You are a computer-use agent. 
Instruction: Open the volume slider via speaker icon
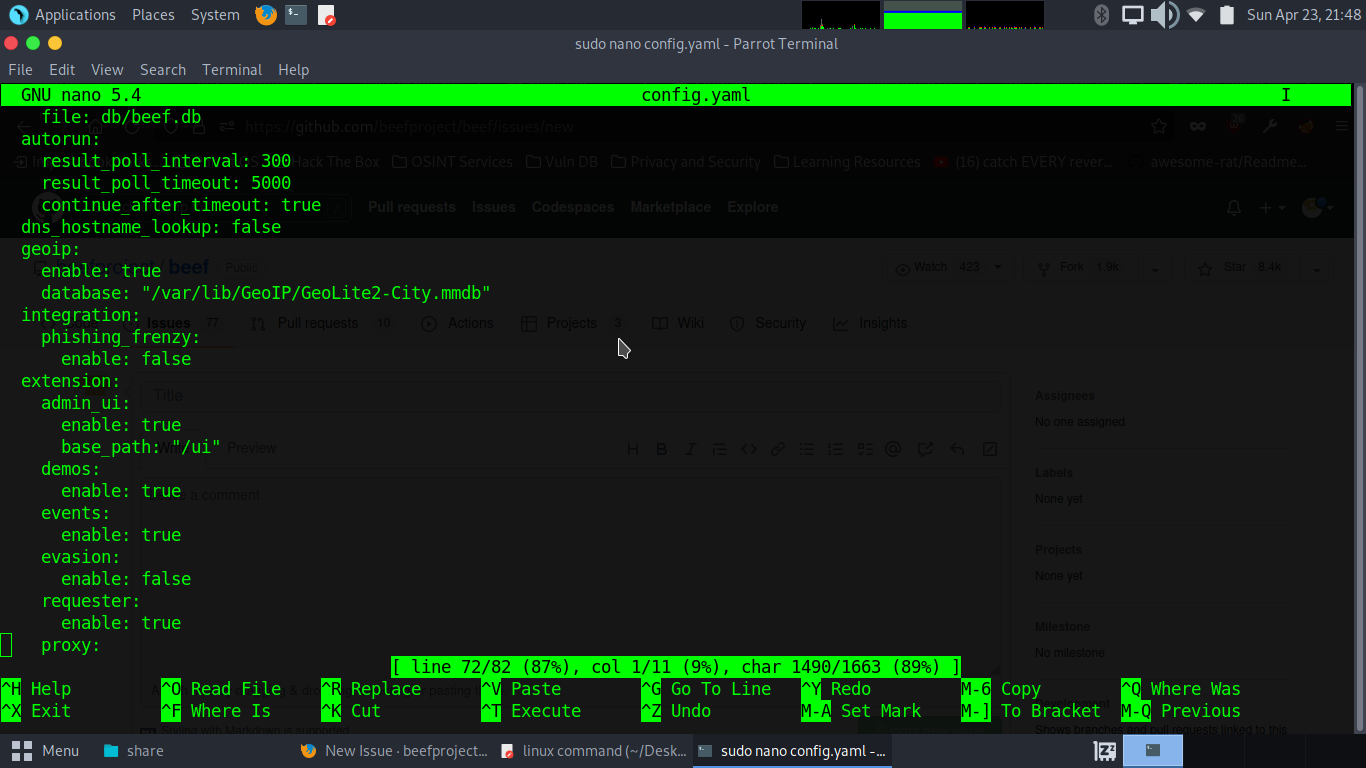(1165, 15)
